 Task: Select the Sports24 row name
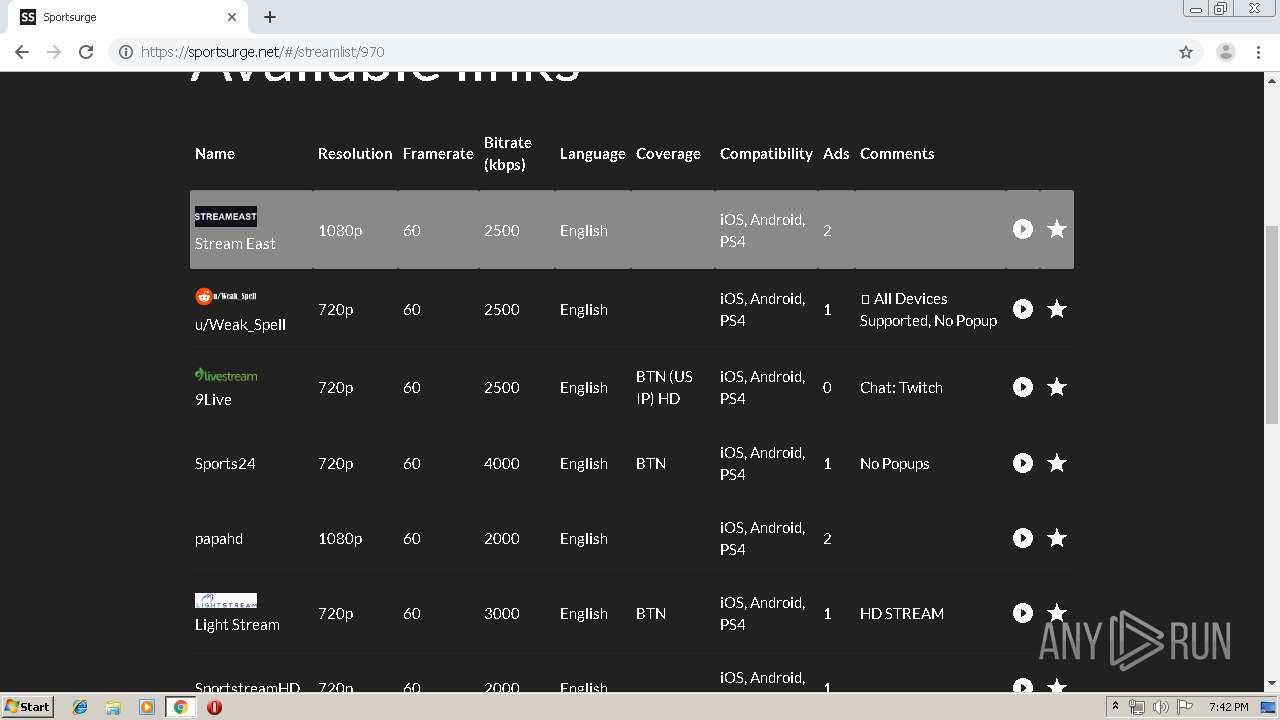(x=225, y=463)
